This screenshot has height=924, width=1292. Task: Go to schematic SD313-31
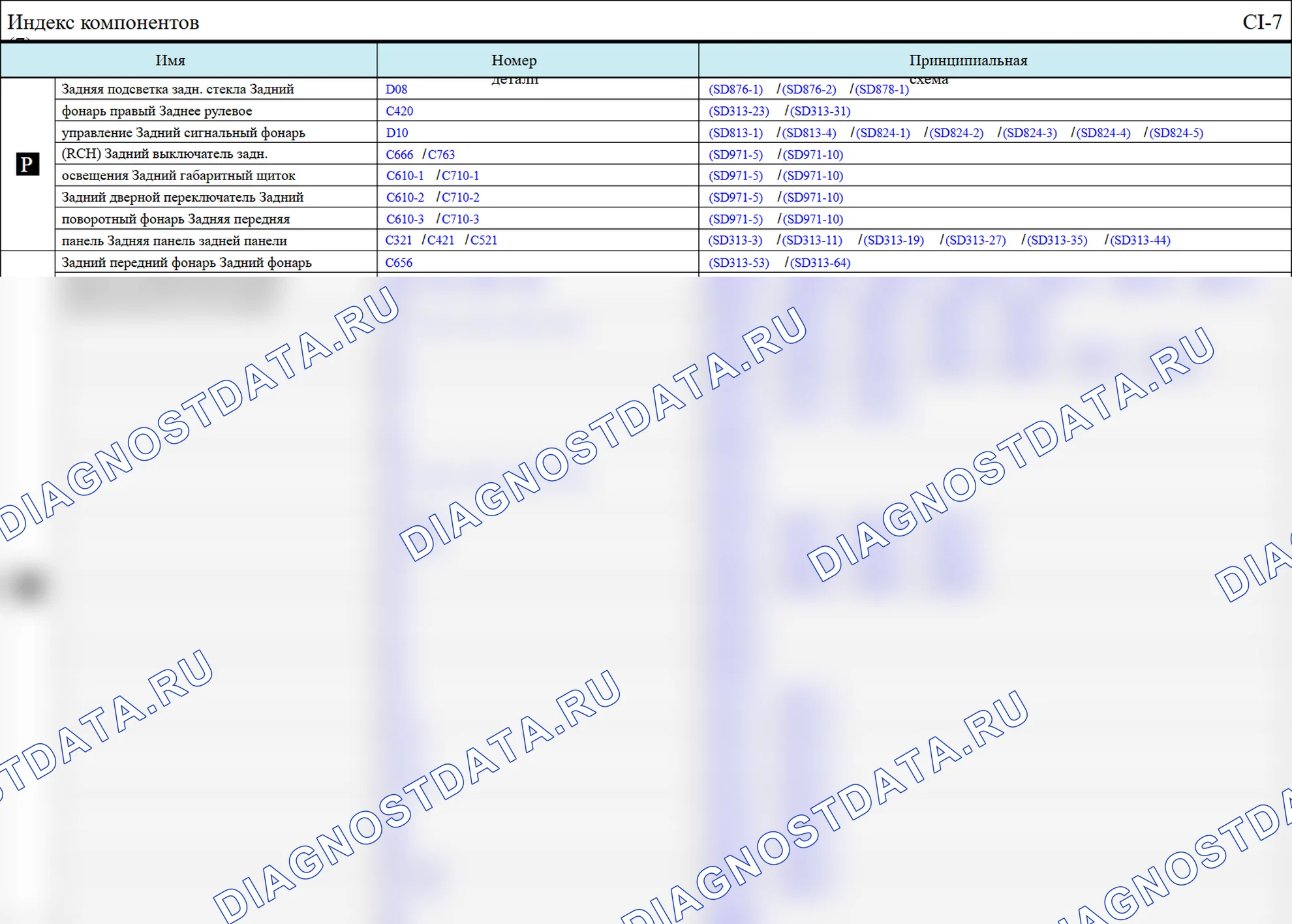coord(820,111)
